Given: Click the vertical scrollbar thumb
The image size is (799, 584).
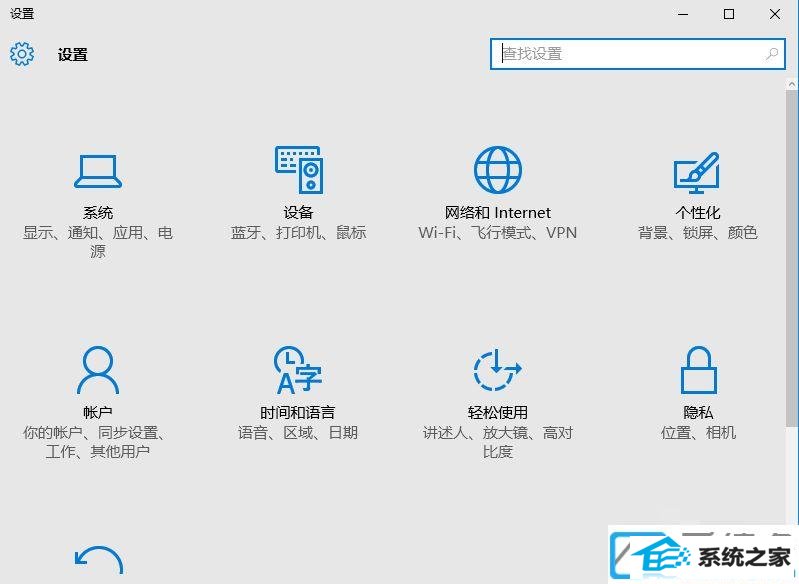Looking at the screenshot, I should click(x=792, y=258).
